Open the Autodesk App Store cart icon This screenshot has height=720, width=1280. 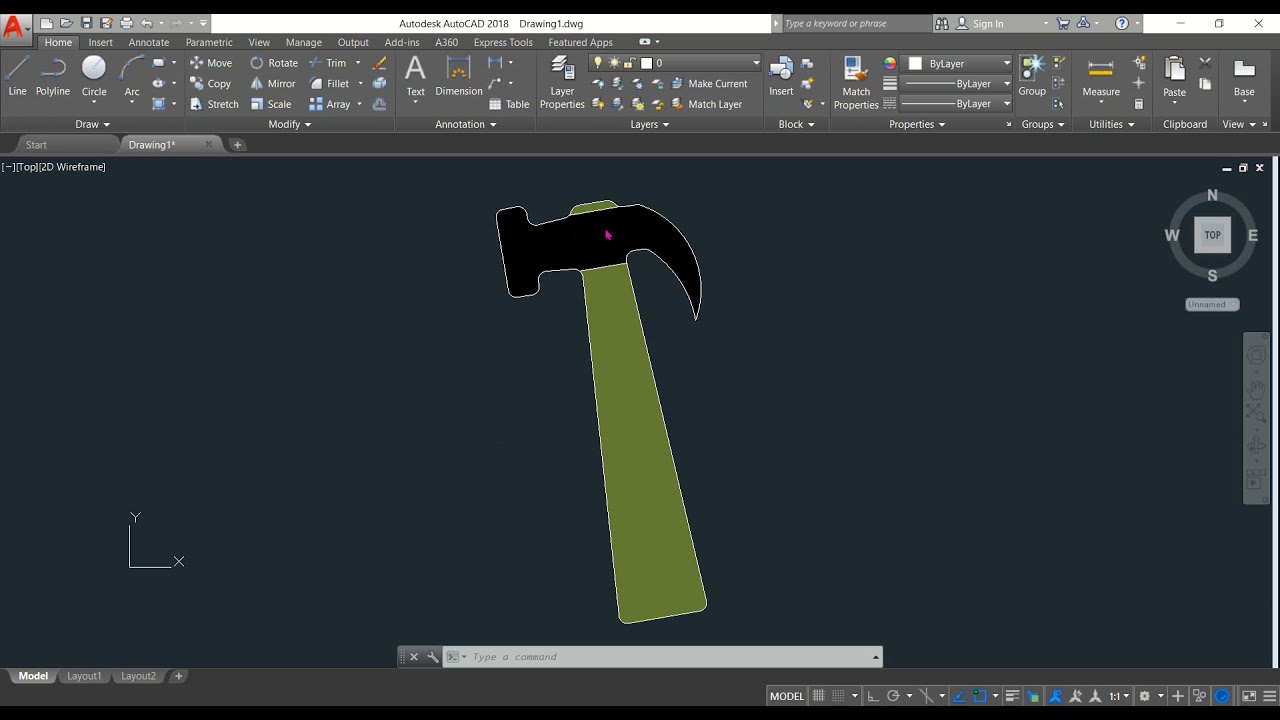(x=1062, y=23)
